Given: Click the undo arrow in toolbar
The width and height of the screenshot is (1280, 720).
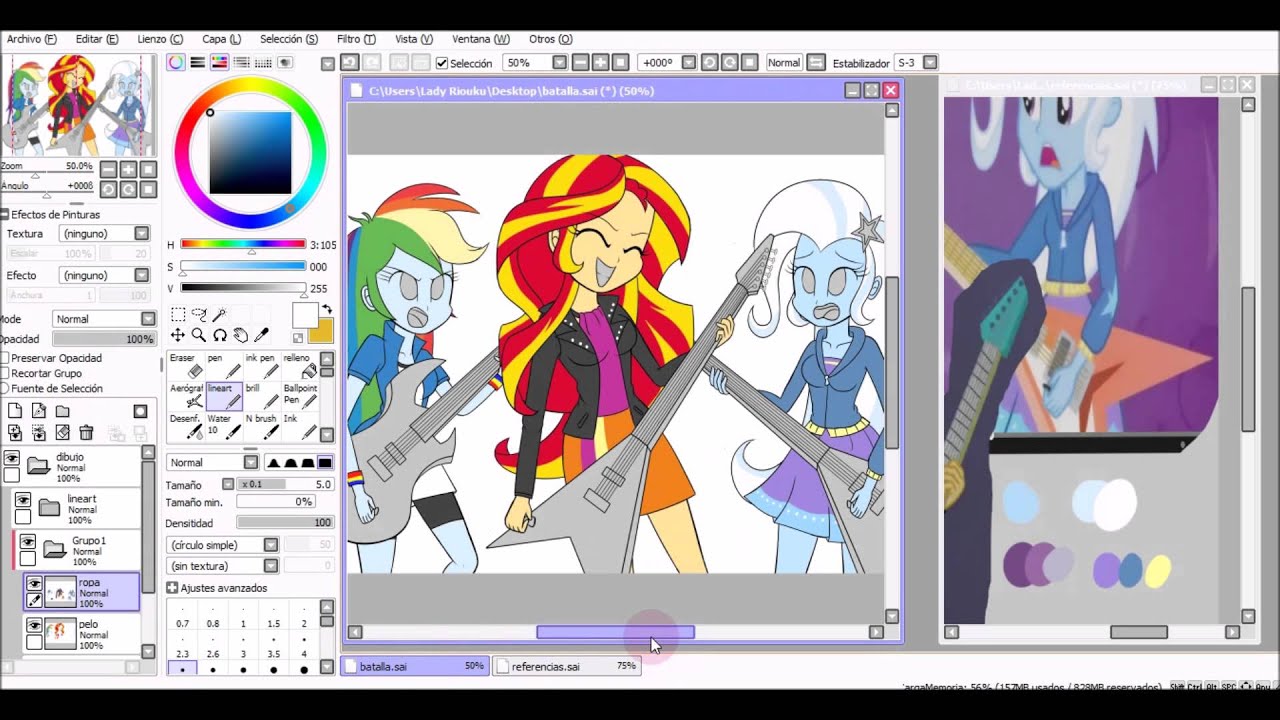Looking at the screenshot, I should [349, 62].
